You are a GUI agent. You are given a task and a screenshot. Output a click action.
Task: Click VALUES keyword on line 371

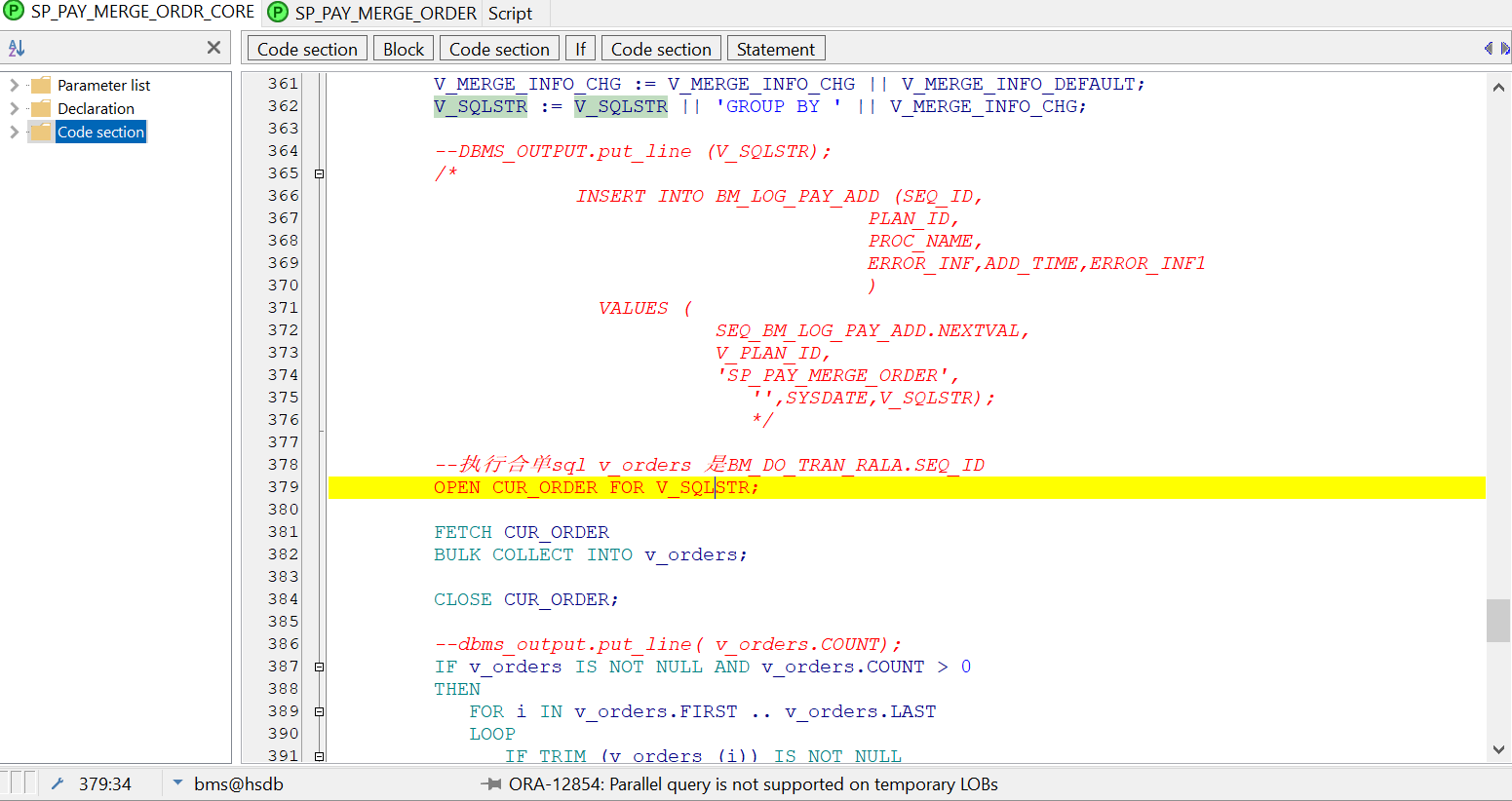[634, 308]
